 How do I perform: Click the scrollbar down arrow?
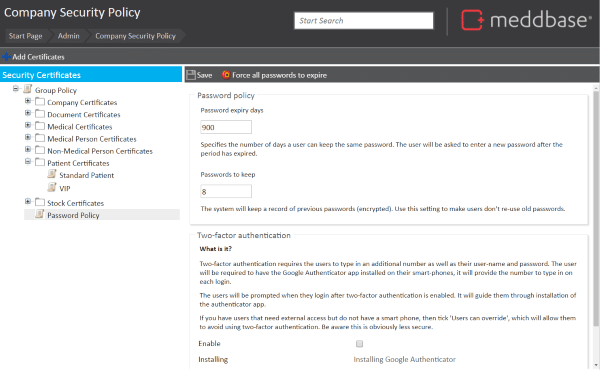596,365
